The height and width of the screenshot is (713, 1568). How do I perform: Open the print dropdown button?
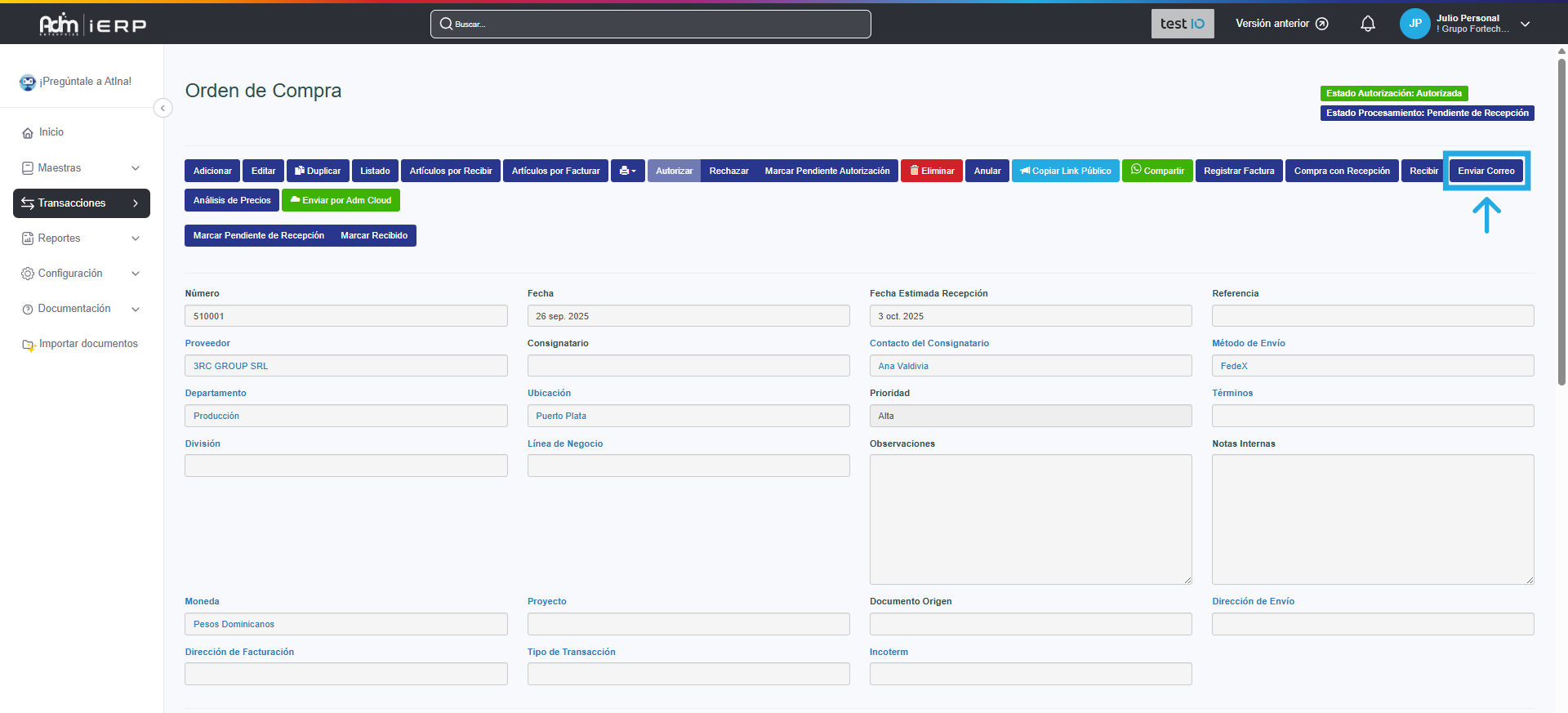[x=627, y=171]
